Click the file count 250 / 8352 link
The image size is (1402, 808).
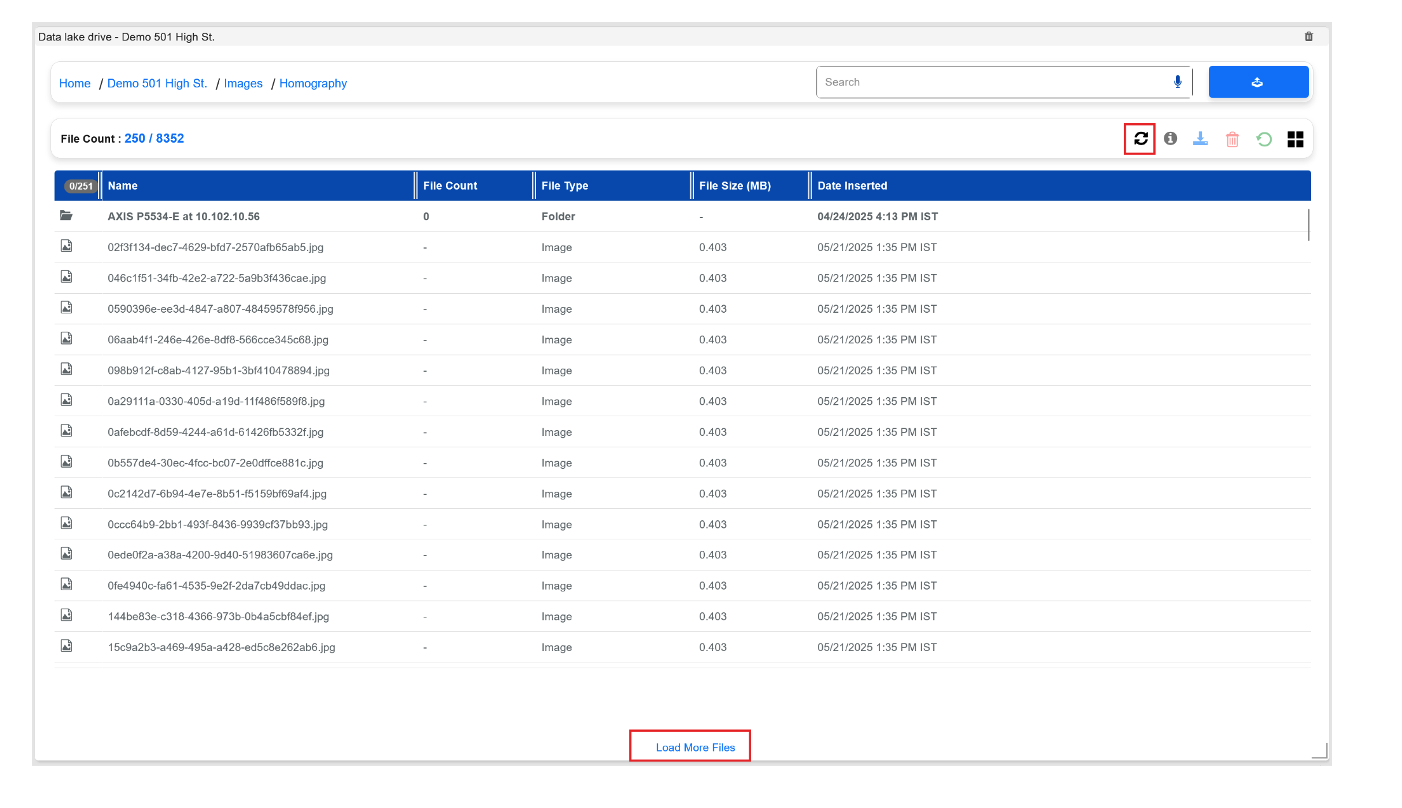tap(156, 138)
